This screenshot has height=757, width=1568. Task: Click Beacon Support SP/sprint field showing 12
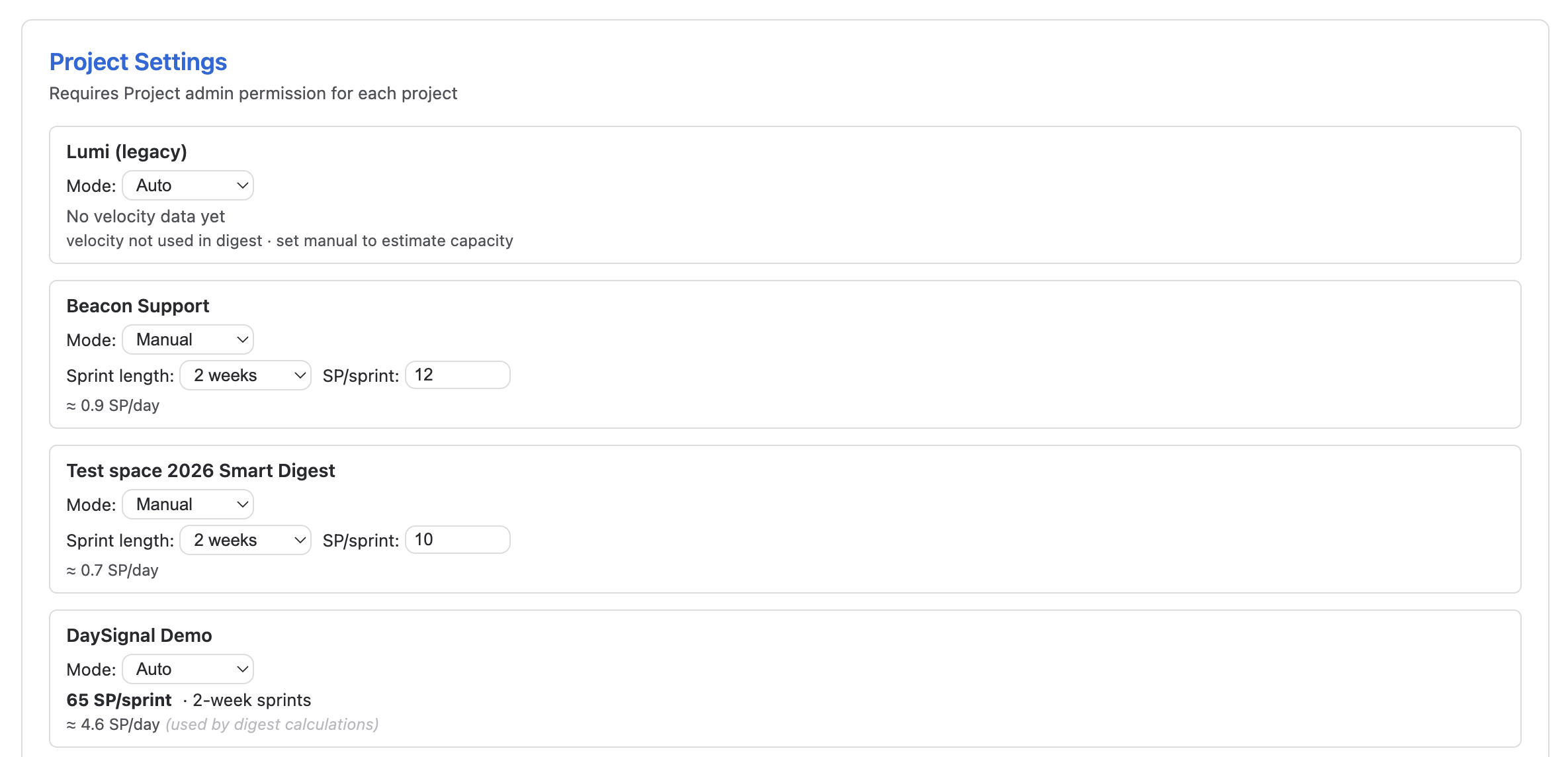click(x=457, y=375)
